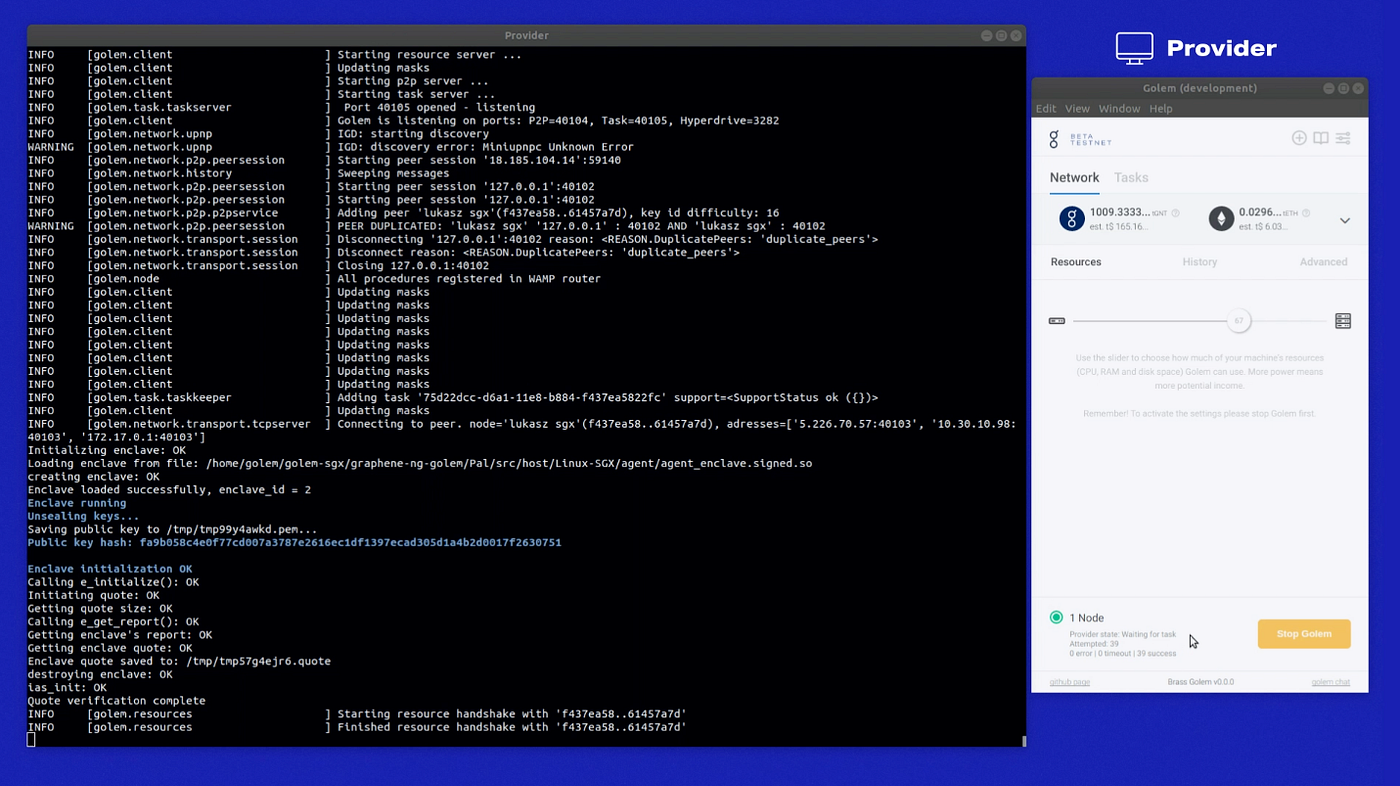Open the documentation book icon

tap(1321, 138)
